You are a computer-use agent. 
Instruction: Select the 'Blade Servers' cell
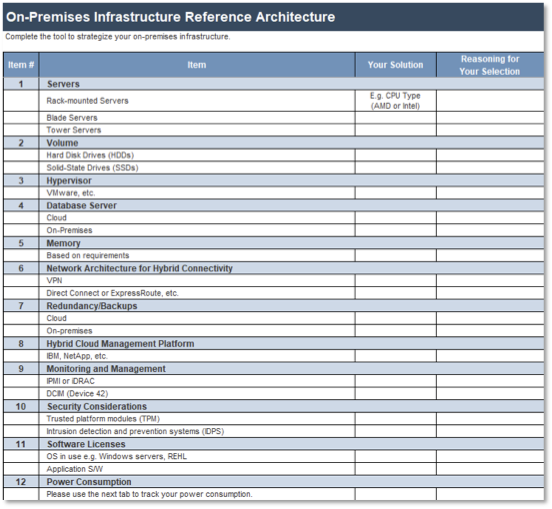coord(197,118)
